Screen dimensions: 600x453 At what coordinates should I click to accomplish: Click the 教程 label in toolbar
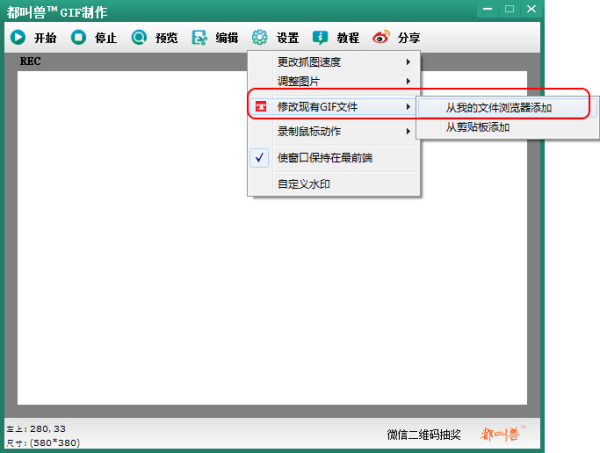(x=348, y=38)
